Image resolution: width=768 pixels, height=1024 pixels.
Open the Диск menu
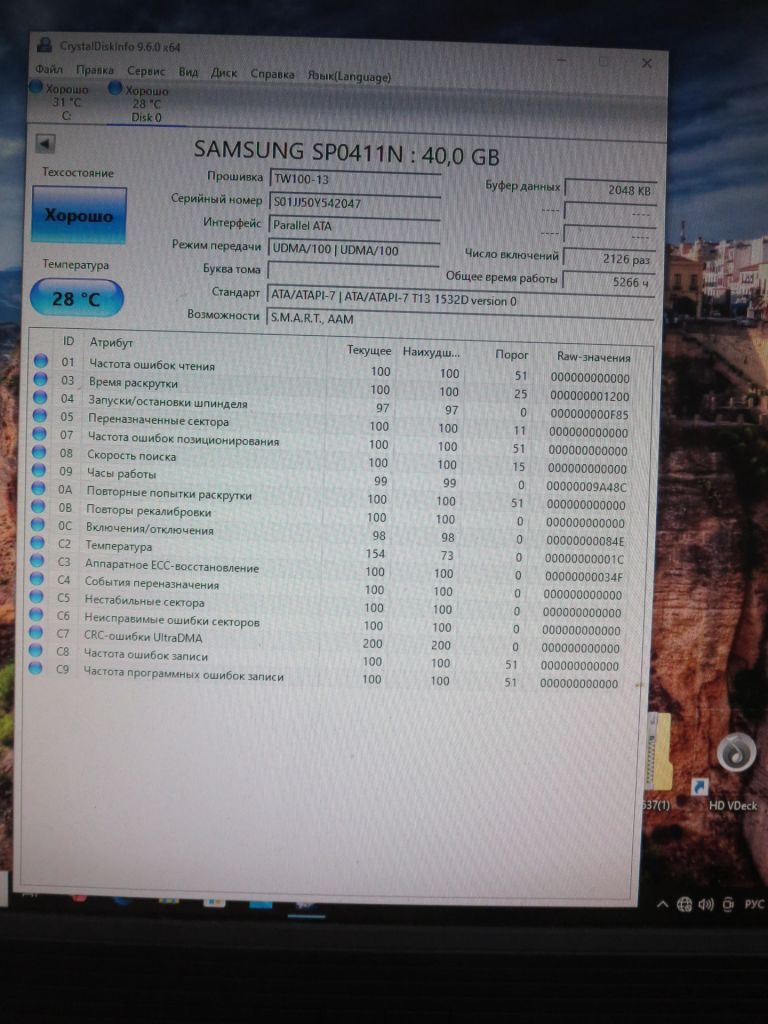click(224, 73)
